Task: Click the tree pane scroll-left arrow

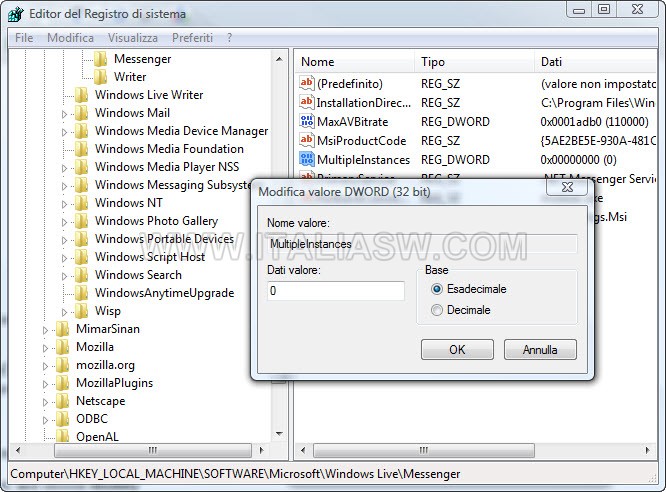Action: 18,450
